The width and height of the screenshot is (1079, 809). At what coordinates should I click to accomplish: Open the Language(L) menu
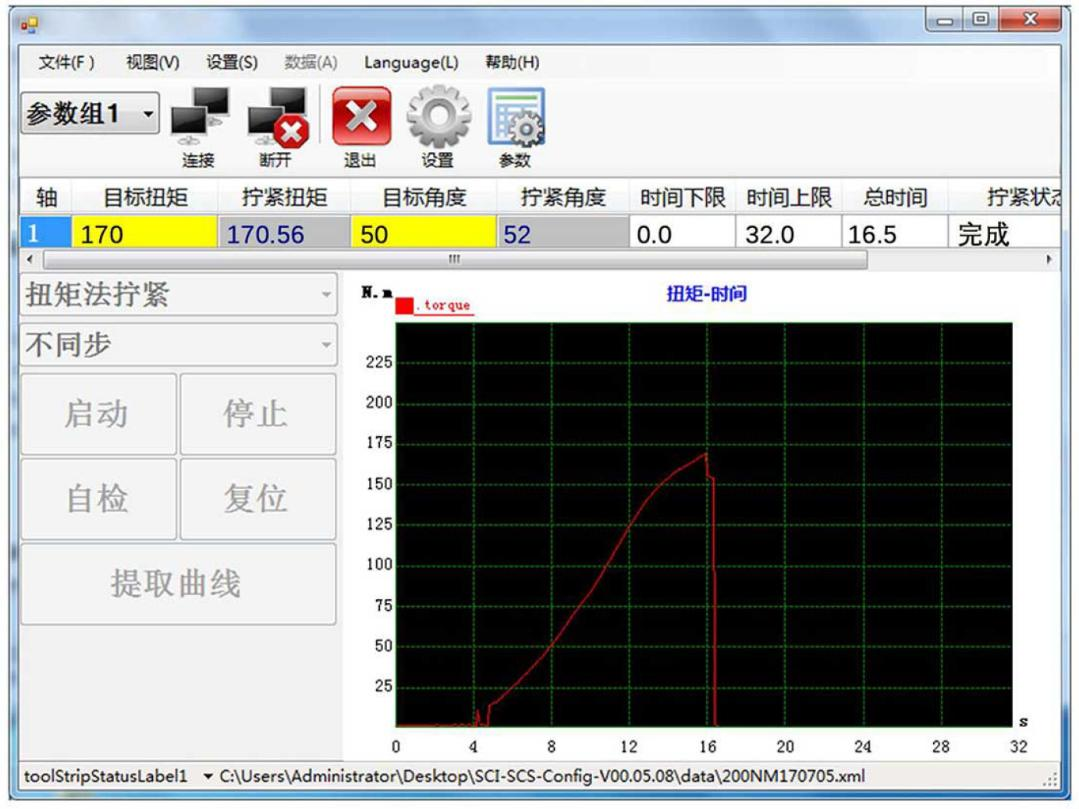tap(410, 62)
